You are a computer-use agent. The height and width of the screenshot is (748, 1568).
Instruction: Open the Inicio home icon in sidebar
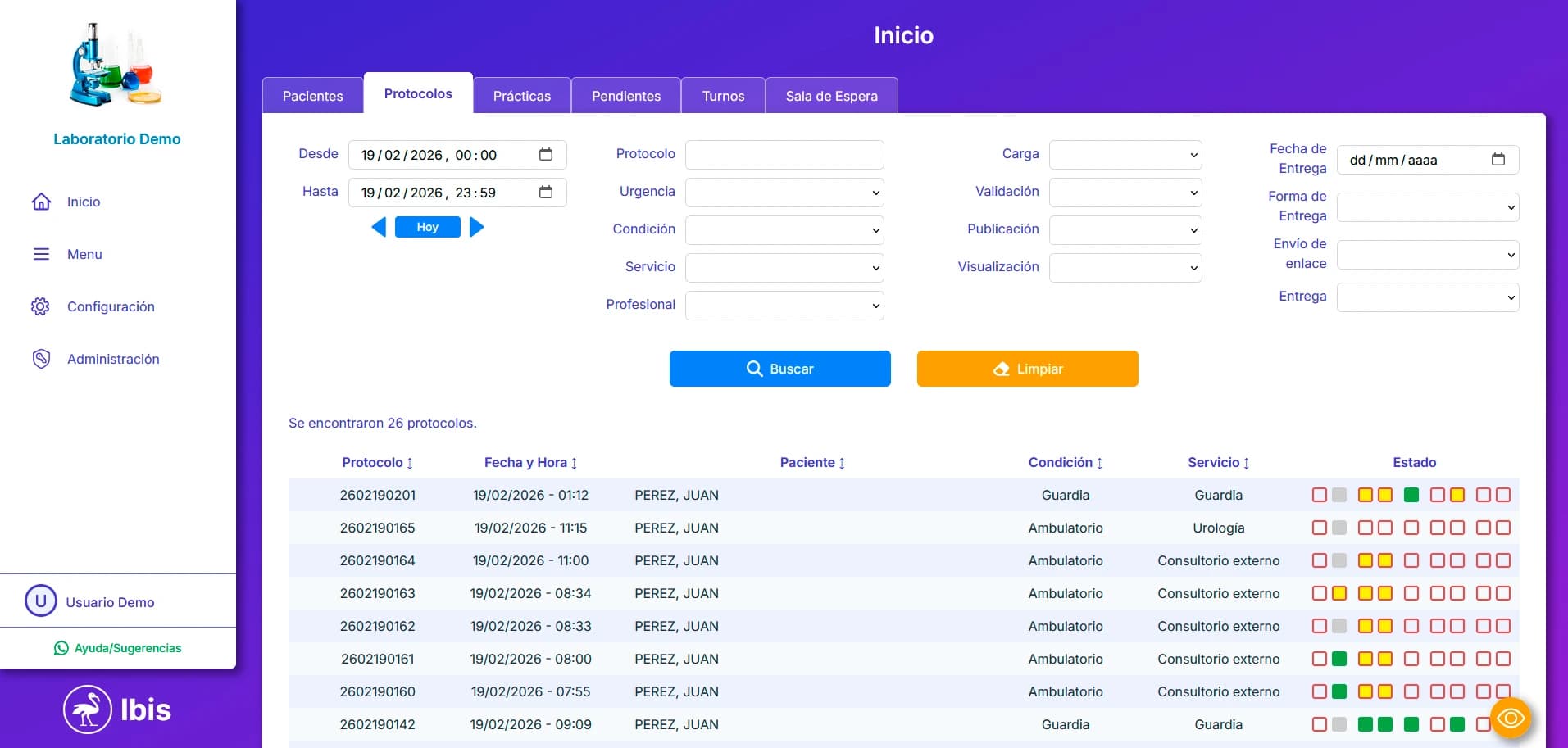(42, 202)
